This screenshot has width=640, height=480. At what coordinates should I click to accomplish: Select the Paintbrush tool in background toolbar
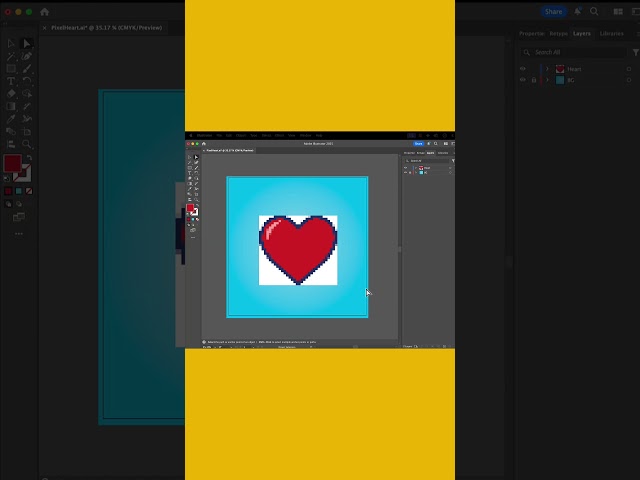pyautogui.click(x=27, y=69)
